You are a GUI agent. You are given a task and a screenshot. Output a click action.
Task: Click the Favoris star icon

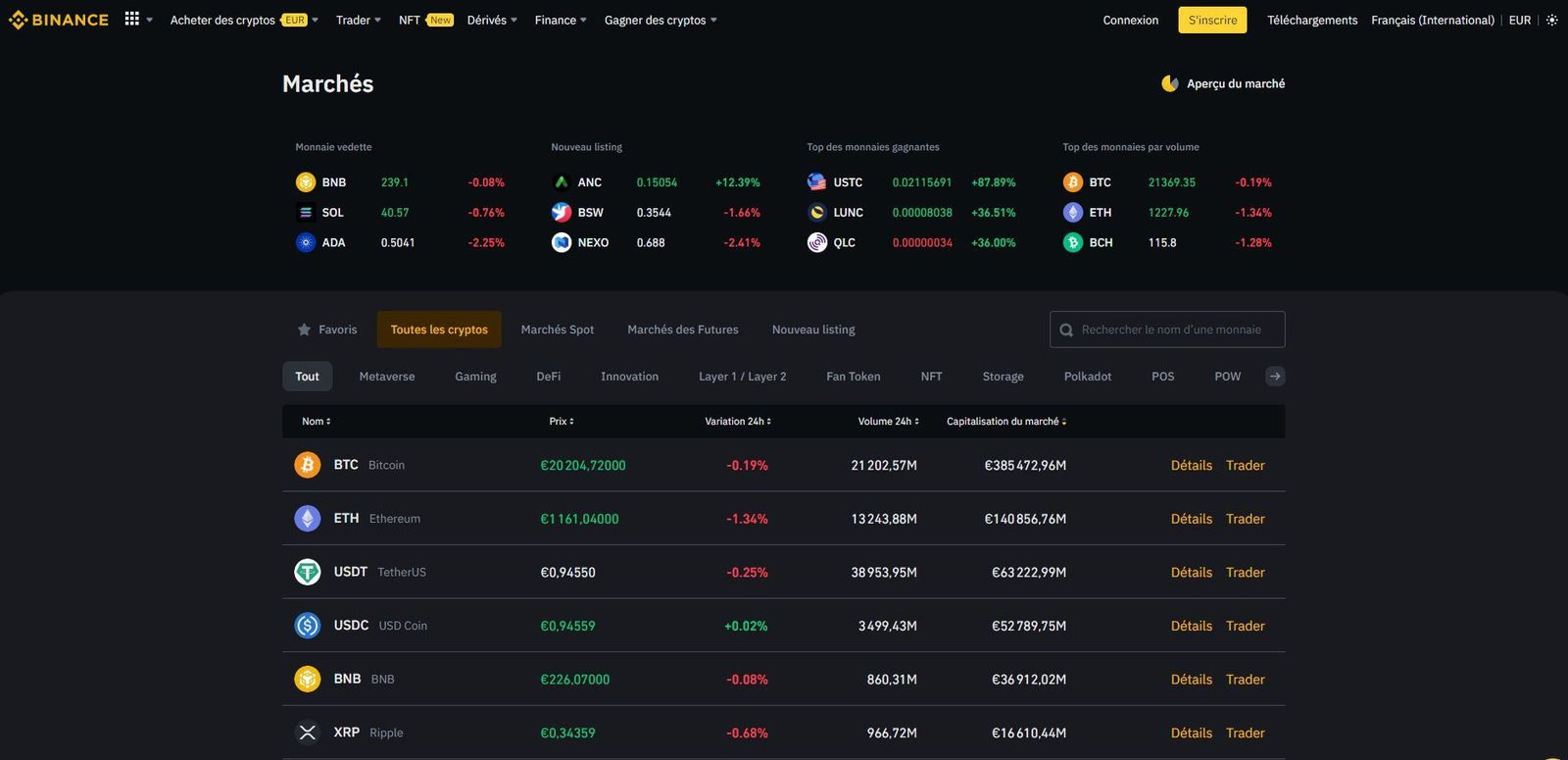304,329
